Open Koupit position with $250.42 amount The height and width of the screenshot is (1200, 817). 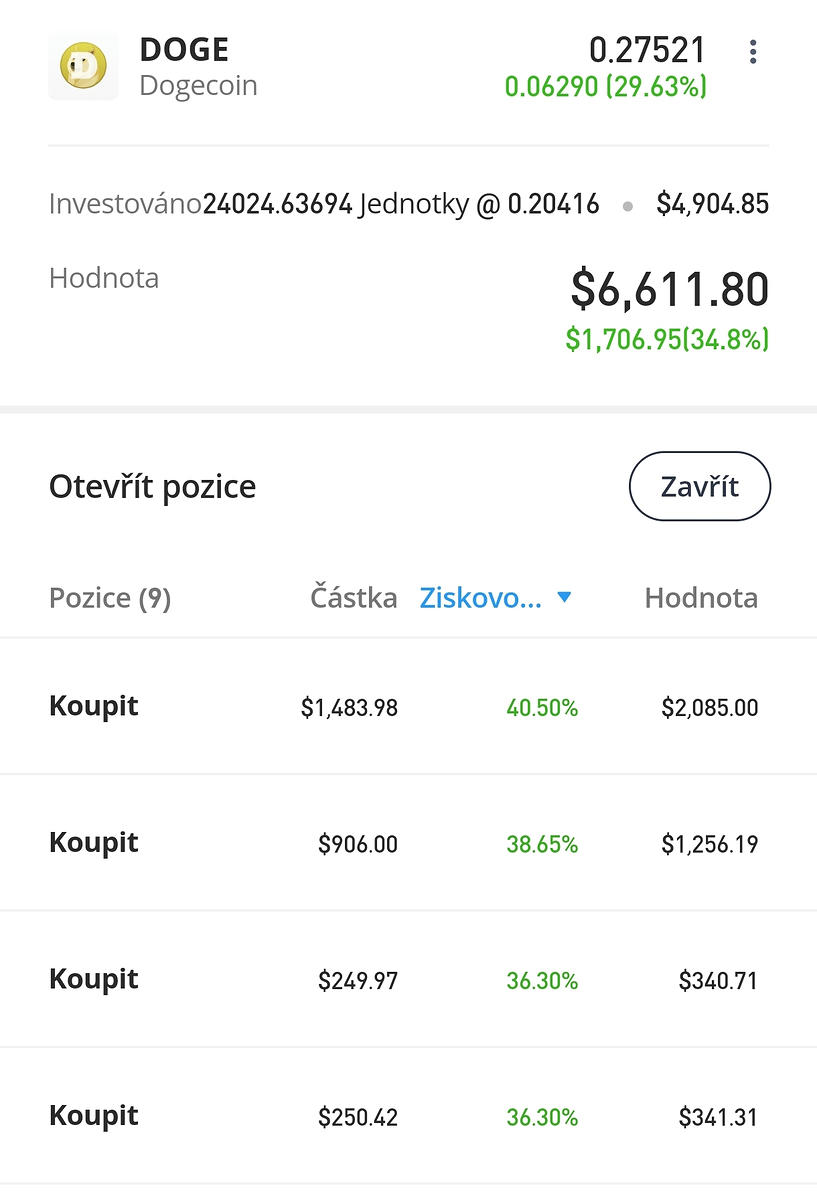point(408,1116)
